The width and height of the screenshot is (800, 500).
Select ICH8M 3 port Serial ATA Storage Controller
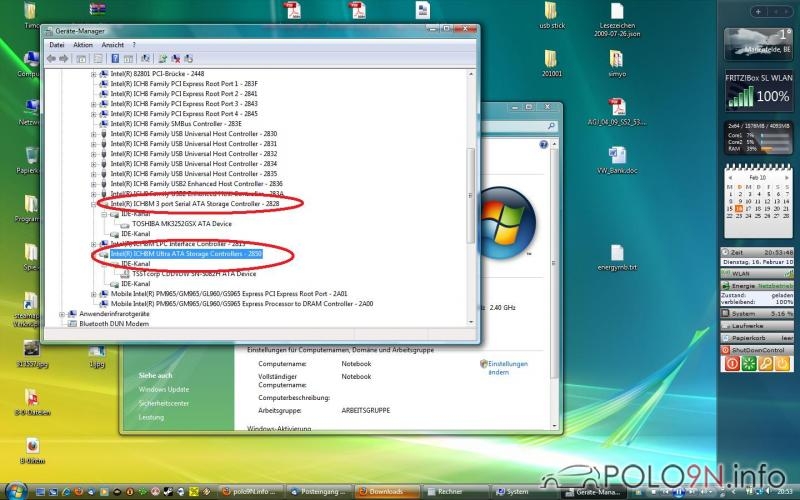(x=195, y=204)
